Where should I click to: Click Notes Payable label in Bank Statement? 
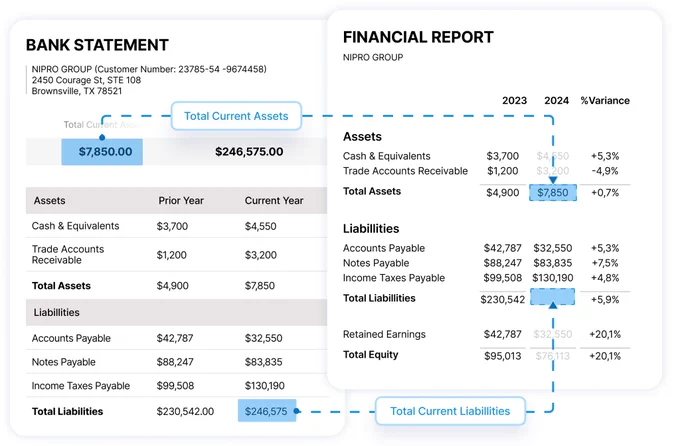tap(63, 362)
